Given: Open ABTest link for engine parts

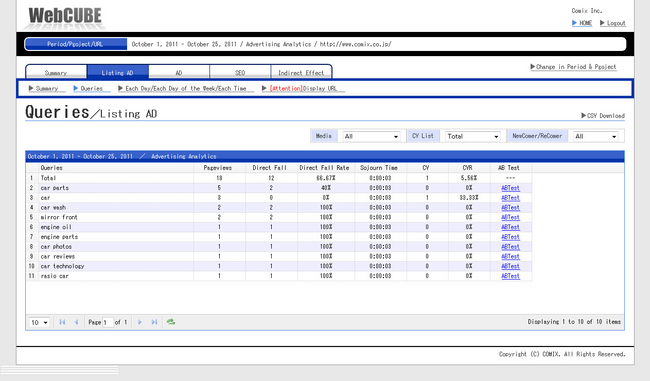Looking at the screenshot, I should point(510,237).
